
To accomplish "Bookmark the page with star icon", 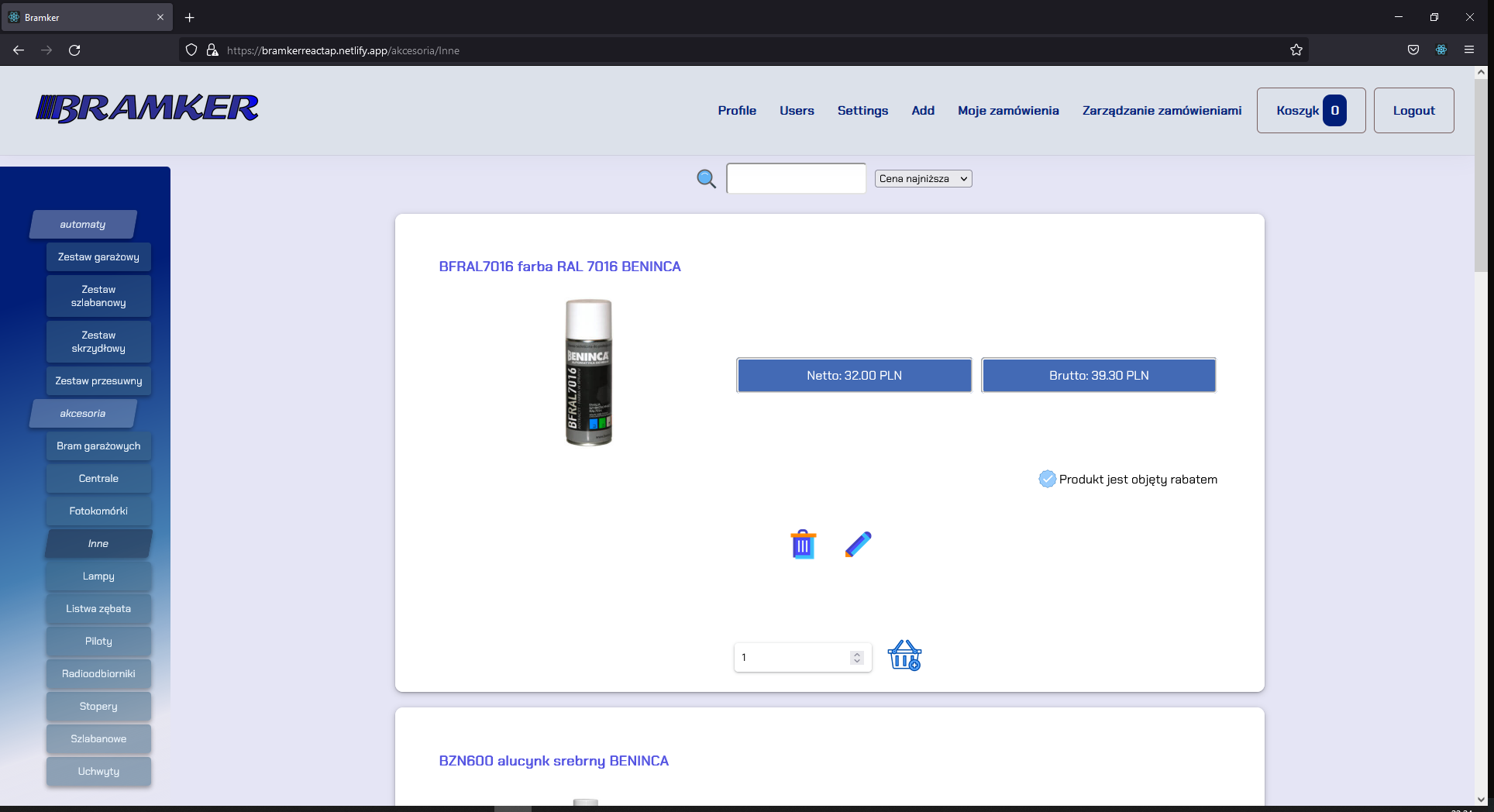I will click(x=1296, y=50).
